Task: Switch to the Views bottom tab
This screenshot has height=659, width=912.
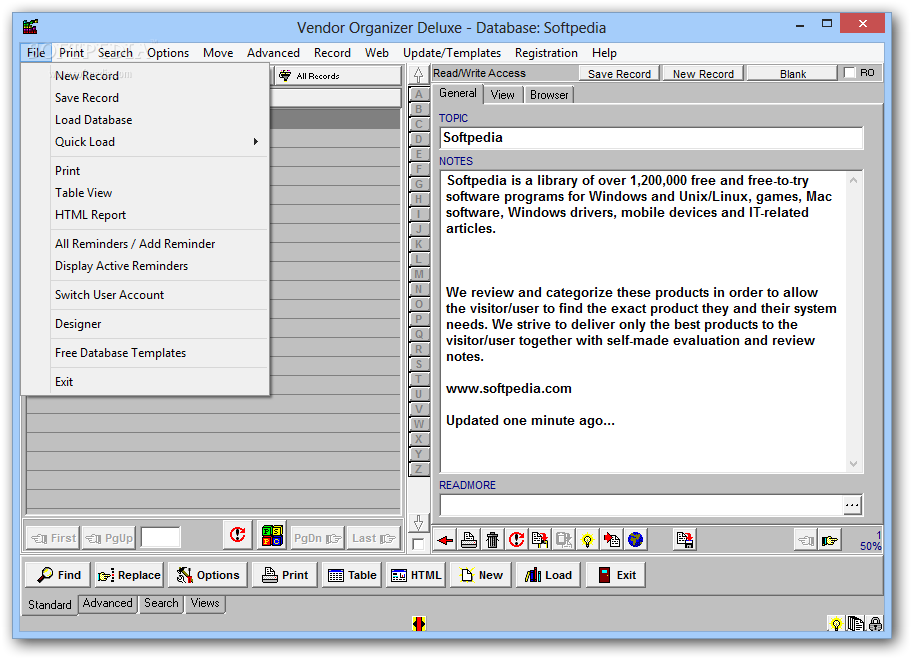Action: pos(205,603)
